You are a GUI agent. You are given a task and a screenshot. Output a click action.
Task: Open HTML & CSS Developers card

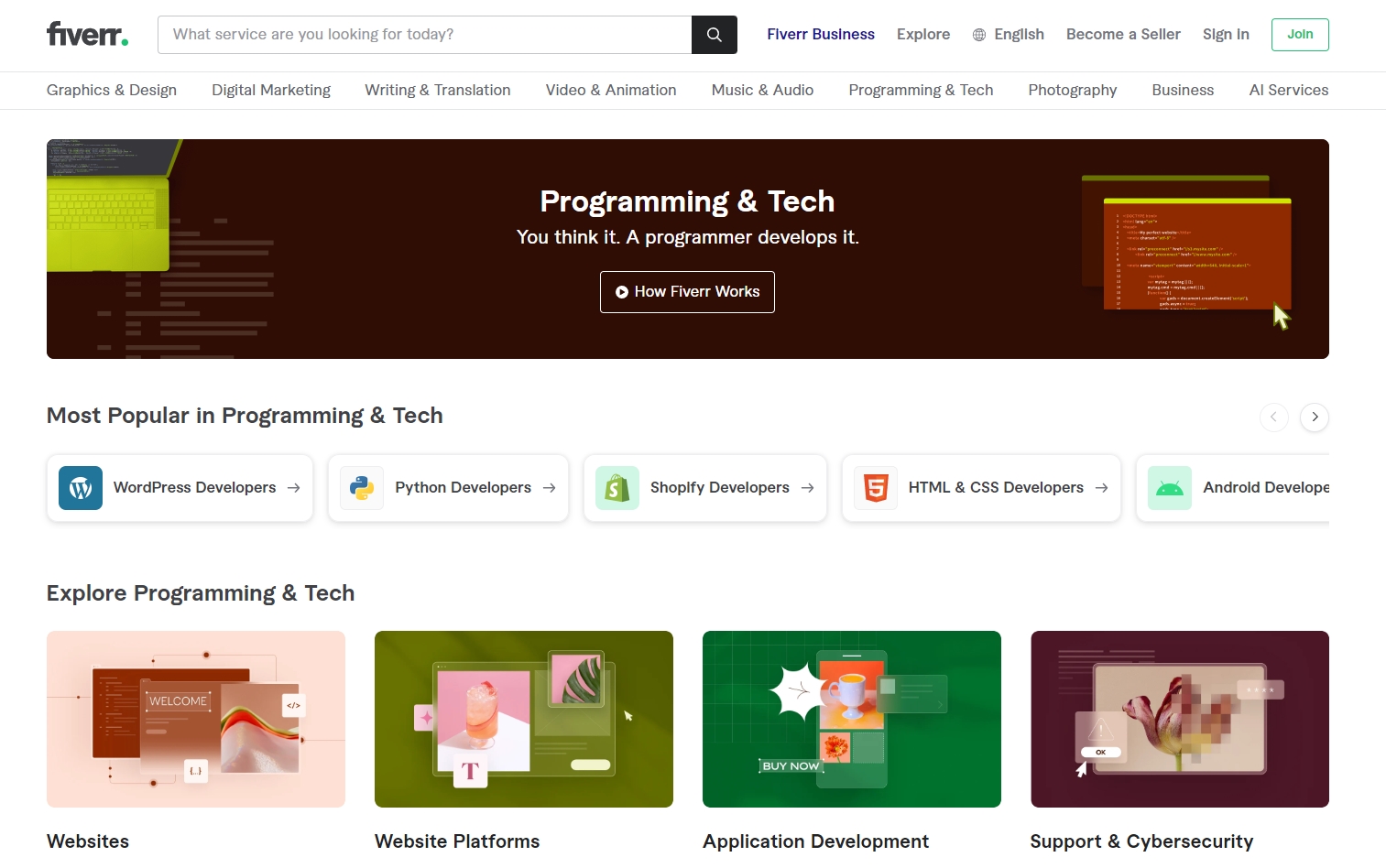[x=981, y=488]
